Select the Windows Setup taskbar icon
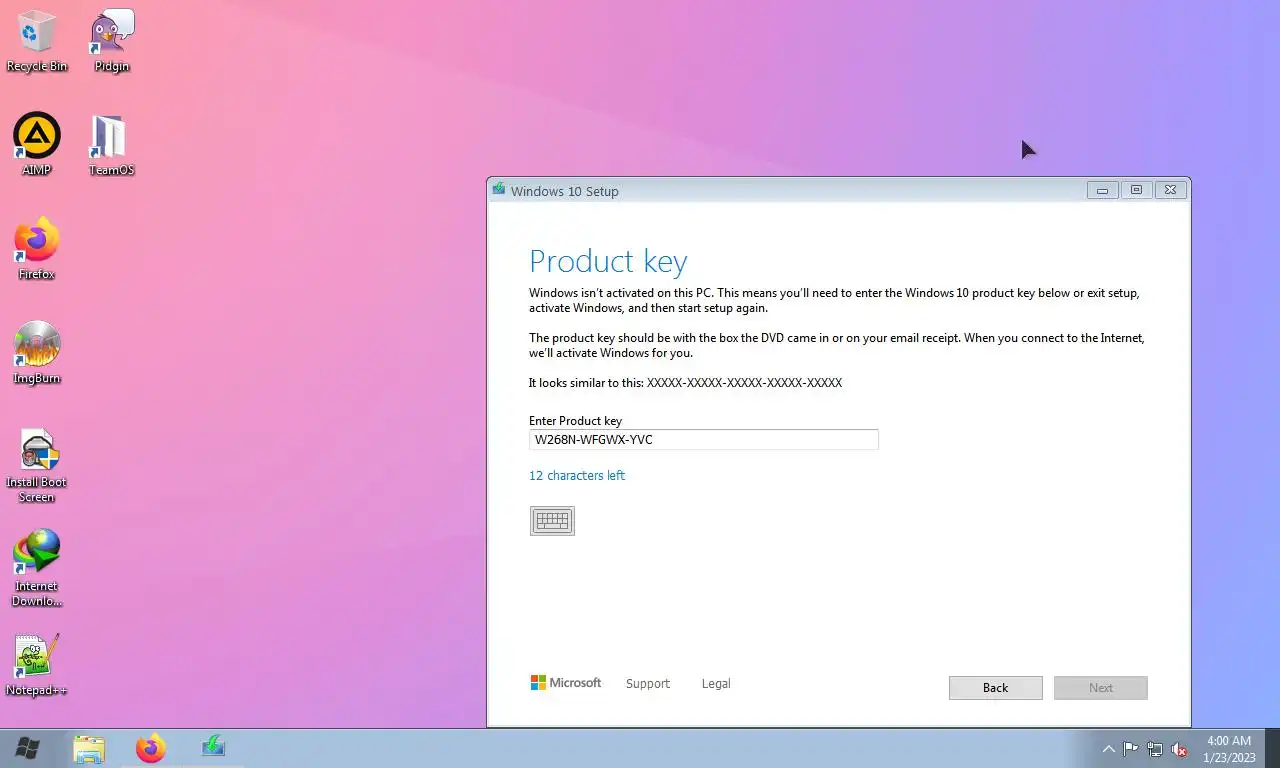Image resolution: width=1280 pixels, height=768 pixels. [x=213, y=747]
